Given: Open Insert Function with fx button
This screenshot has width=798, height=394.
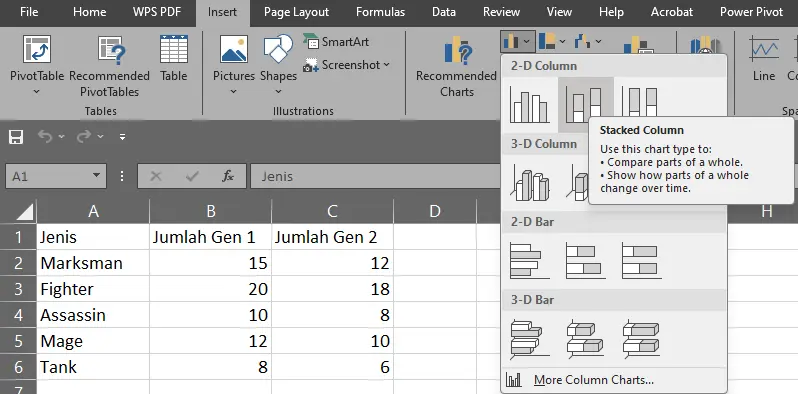Looking at the screenshot, I should (227, 176).
